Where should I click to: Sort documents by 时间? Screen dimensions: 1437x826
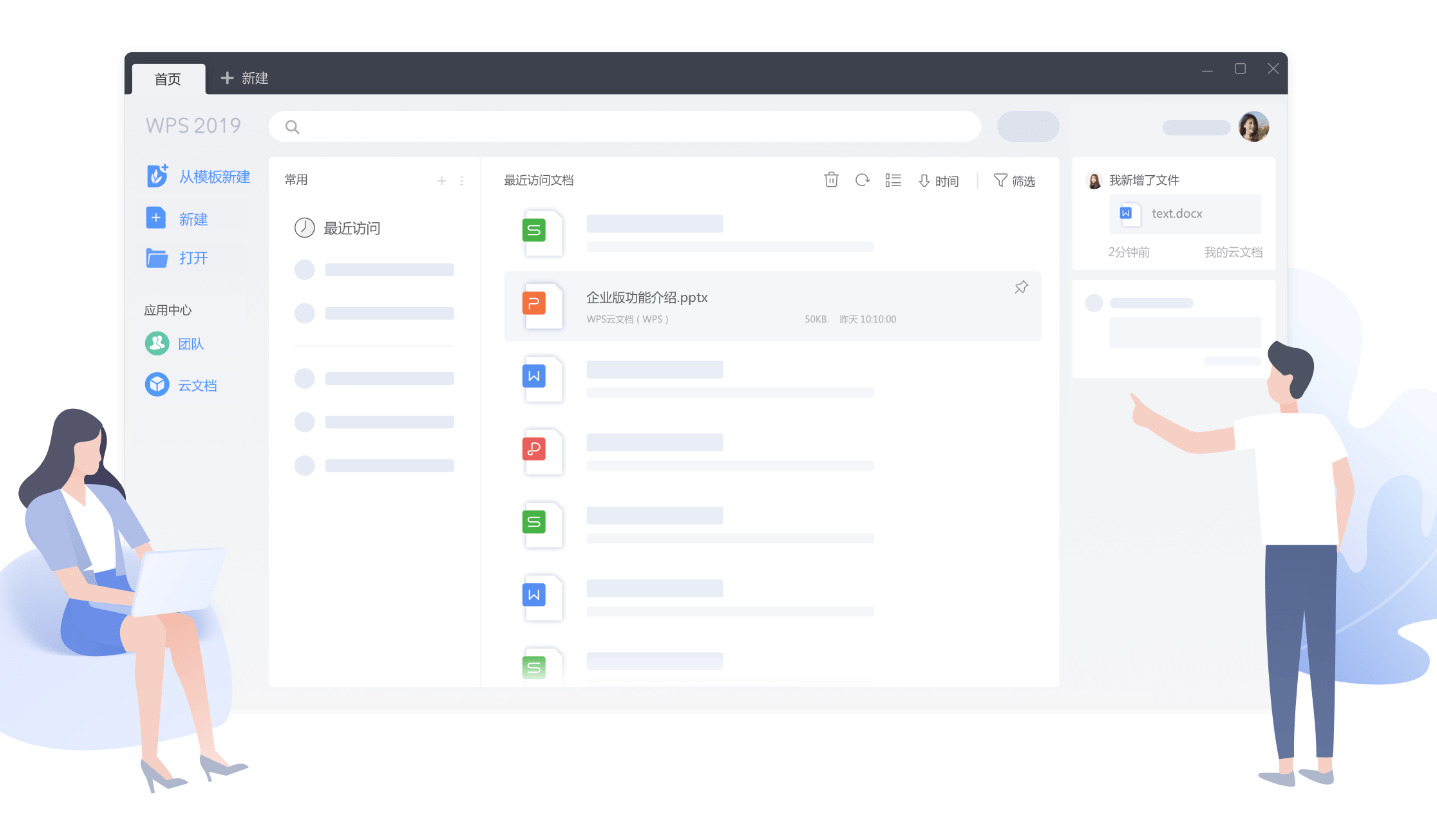click(938, 181)
